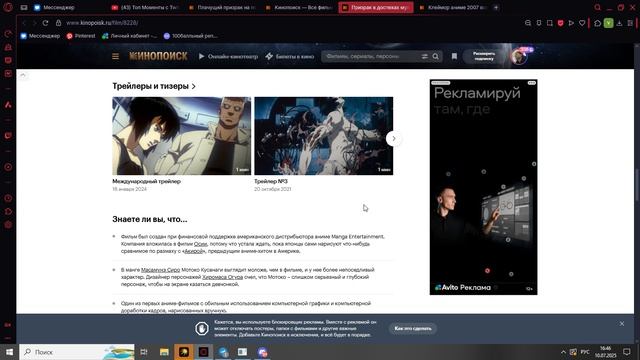Open the Билеты в кино link

290,56
